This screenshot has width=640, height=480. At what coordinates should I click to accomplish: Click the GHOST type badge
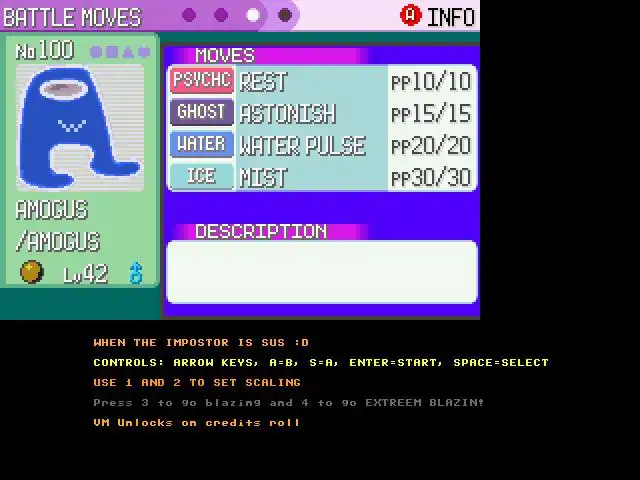pyautogui.click(x=202, y=112)
